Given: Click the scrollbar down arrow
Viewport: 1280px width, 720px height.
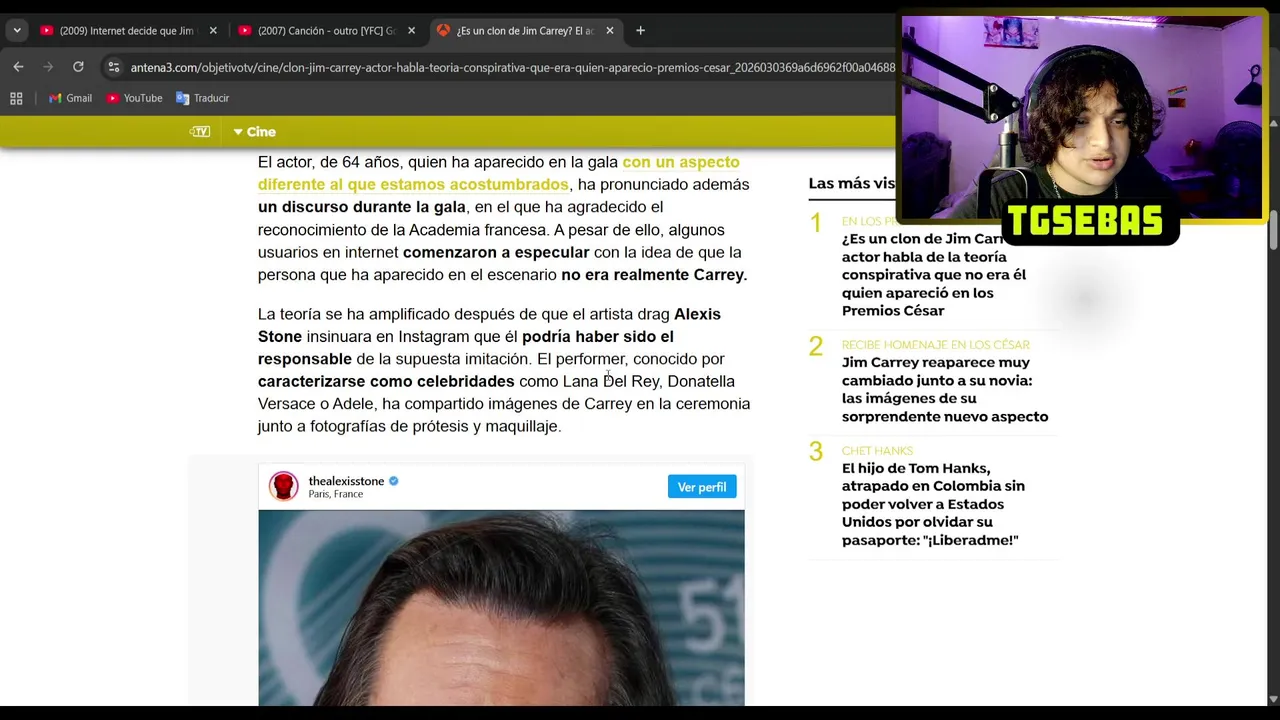Looking at the screenshot, I should (x=1273, y=699).
